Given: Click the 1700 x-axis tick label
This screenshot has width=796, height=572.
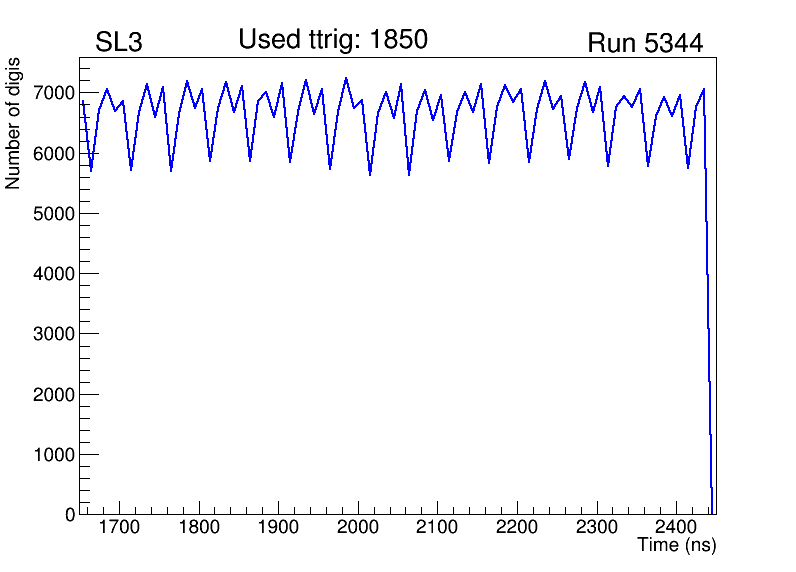Looking at the screenshot, I should [x=120, y=527].
